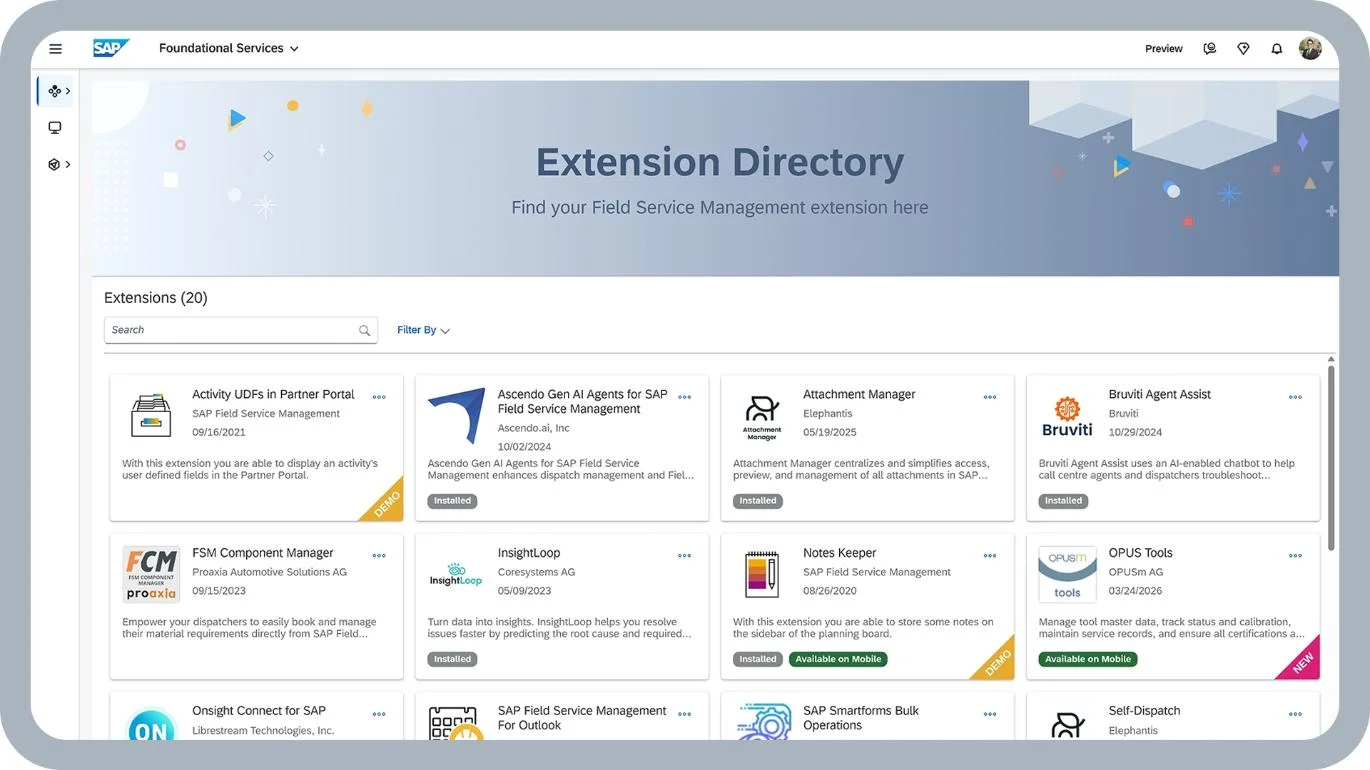Open more options for Outlook extension card

(685, 714)
